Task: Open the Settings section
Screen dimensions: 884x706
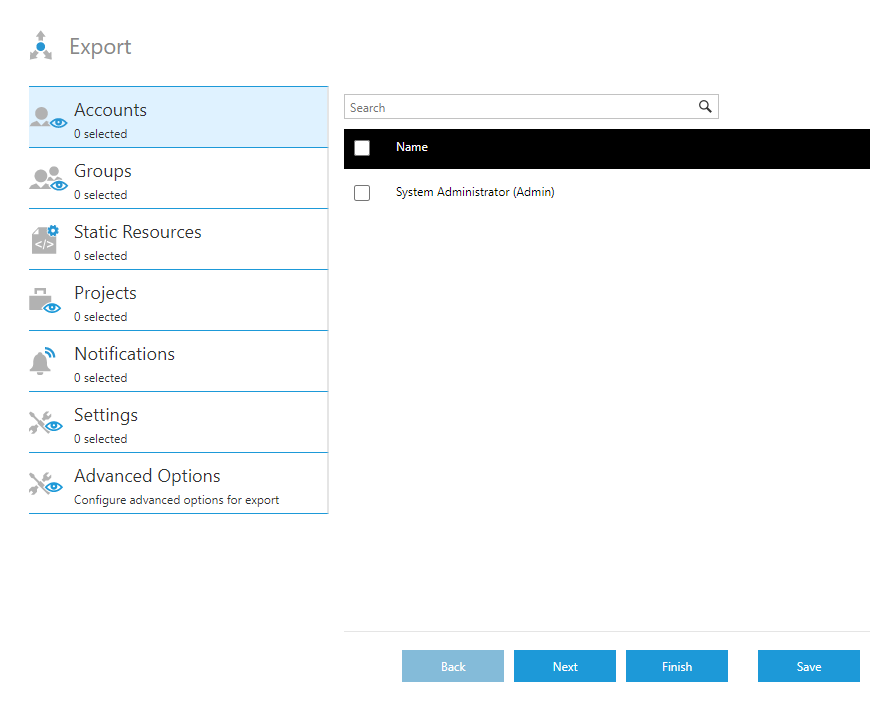Action: [x=178, y=422]
